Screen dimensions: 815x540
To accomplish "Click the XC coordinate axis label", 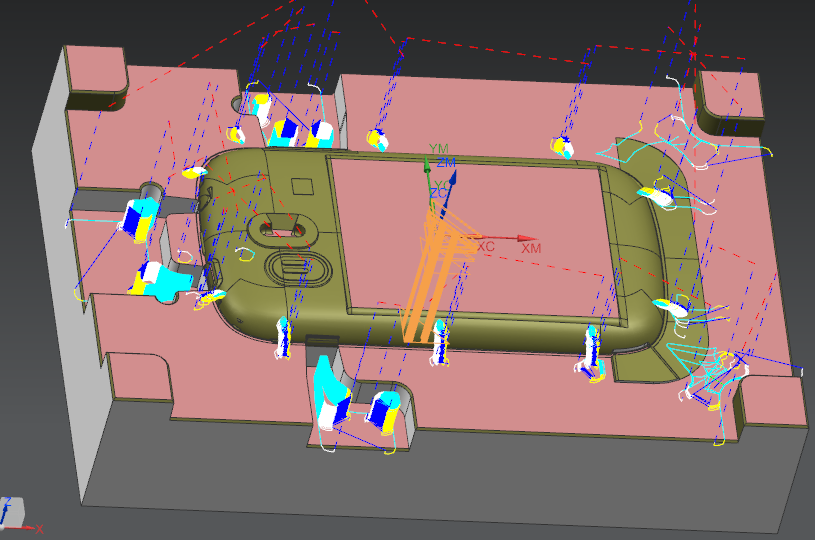I will click(486, 245).
